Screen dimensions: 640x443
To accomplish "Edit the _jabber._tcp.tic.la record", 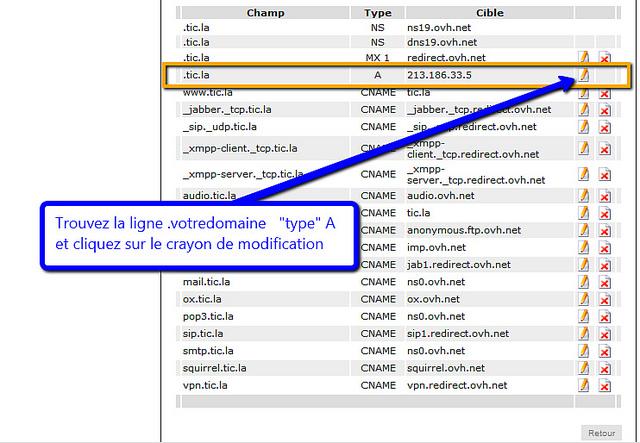I will [584, 110].
